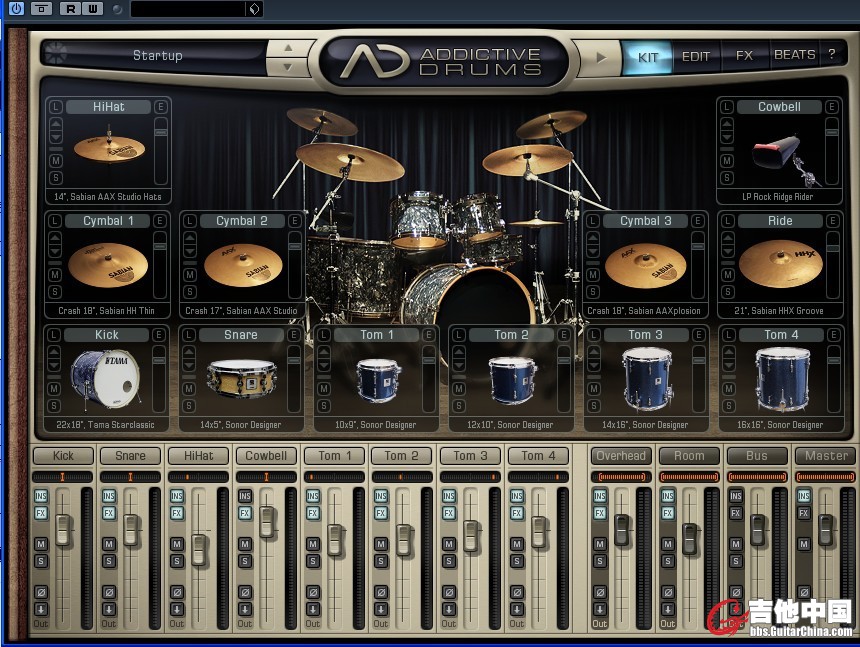The width and height of the screenshot is (860, 647).
Task: Mute the Kick mixer channel
Action: (41, 544)
